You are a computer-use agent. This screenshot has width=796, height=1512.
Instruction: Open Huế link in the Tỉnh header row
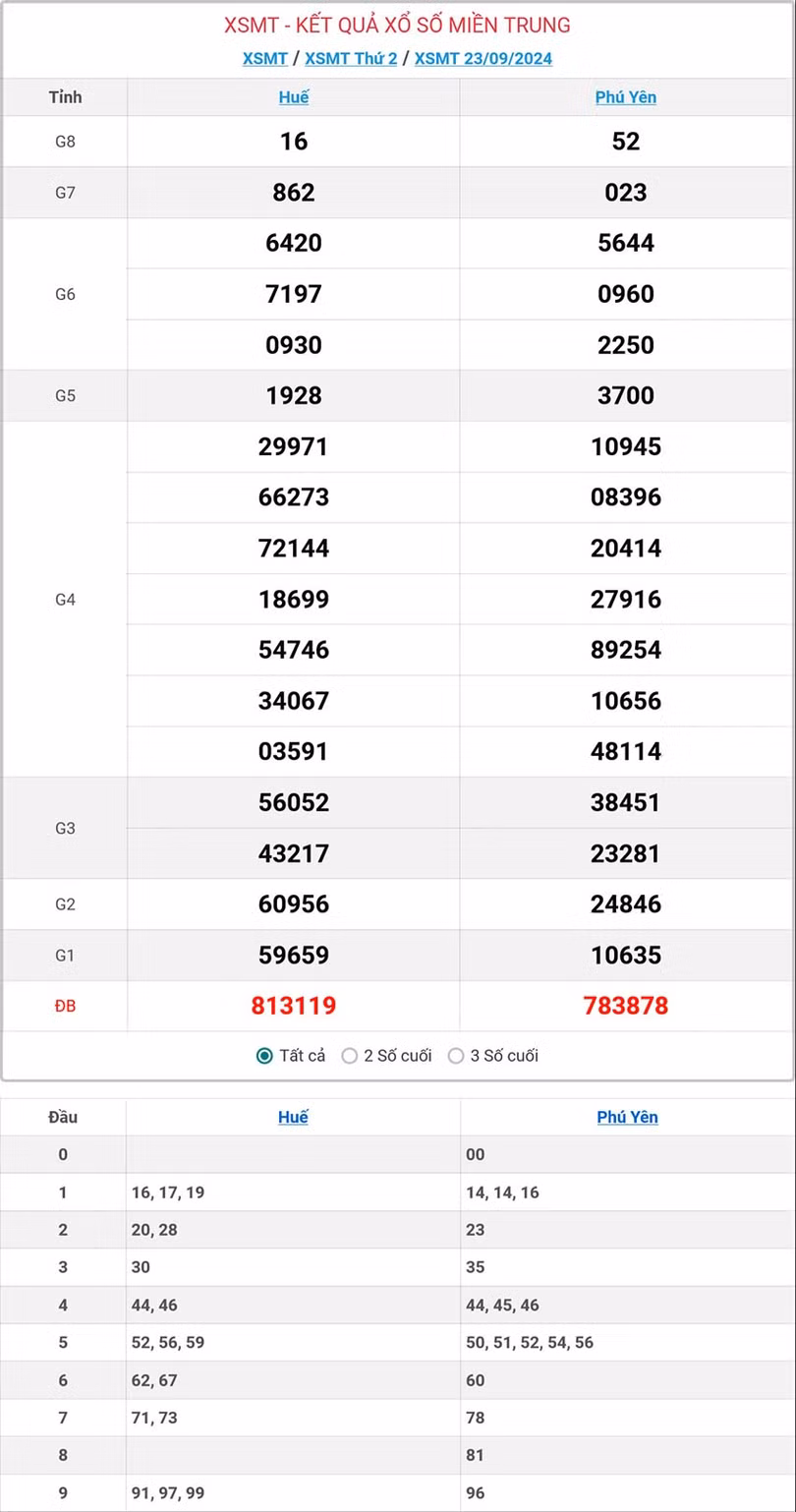[x=293, y=97]
